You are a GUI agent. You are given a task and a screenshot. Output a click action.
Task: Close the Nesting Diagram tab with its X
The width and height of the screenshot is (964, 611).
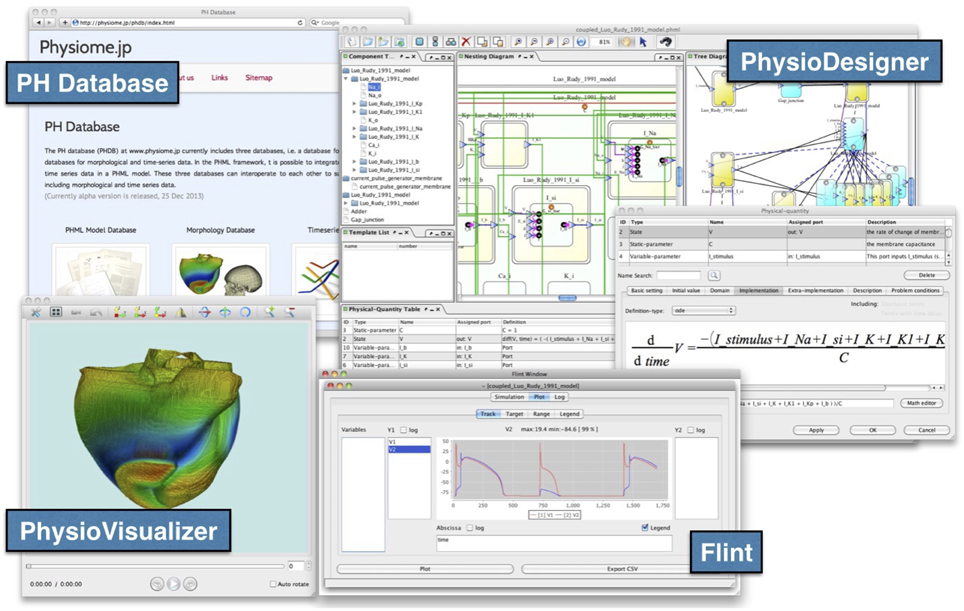tap(532, 57)
